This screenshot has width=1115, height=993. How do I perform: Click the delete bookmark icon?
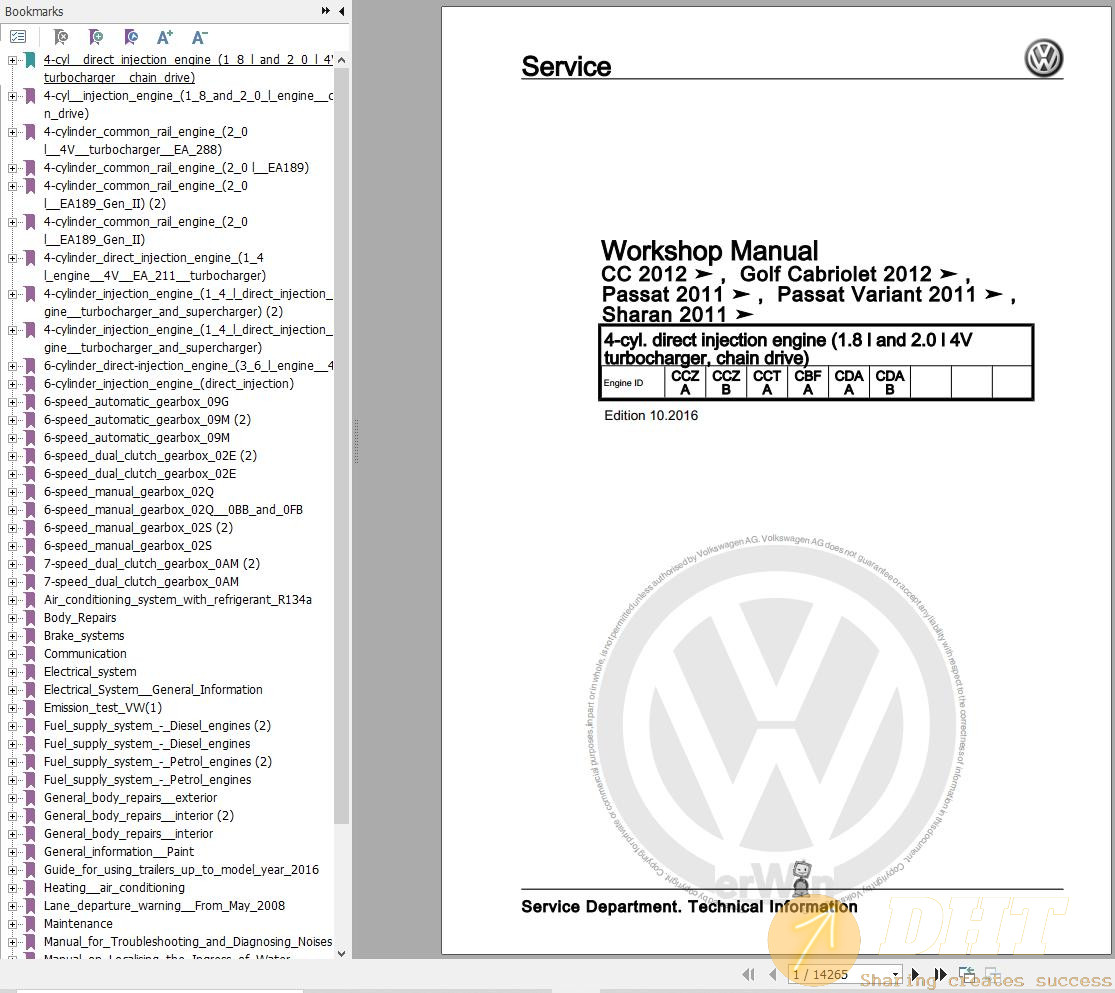pos(61,36)
